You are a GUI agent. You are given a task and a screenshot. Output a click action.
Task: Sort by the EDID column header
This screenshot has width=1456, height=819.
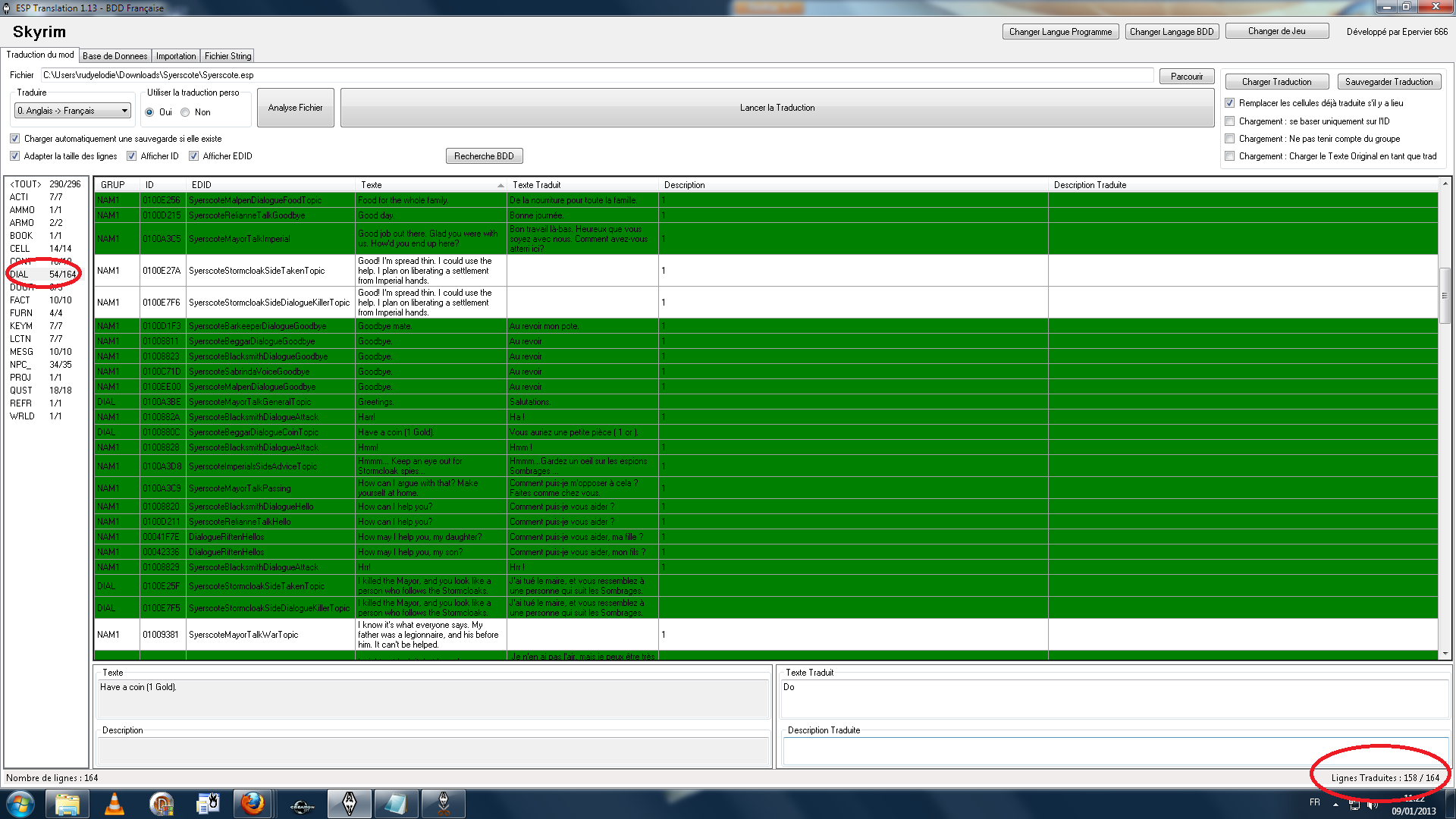coord(271,185)
